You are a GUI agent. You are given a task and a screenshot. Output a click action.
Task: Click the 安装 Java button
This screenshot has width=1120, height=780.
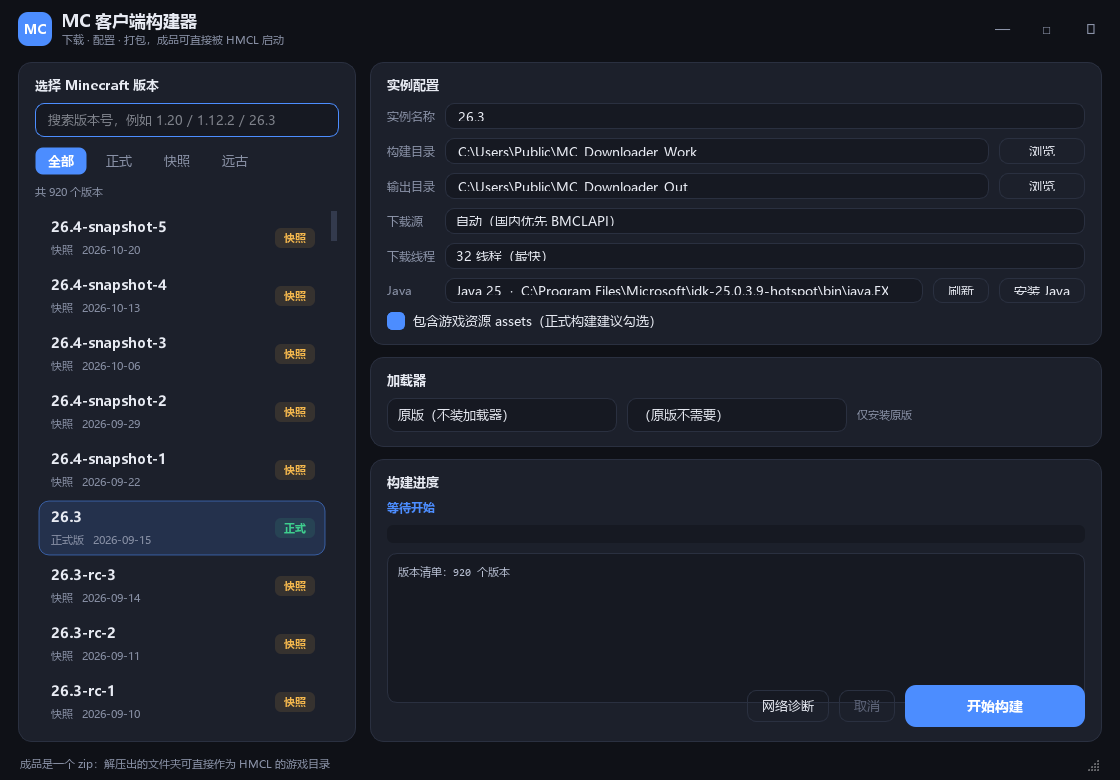pyautogui.click(x=1041, y=291)
